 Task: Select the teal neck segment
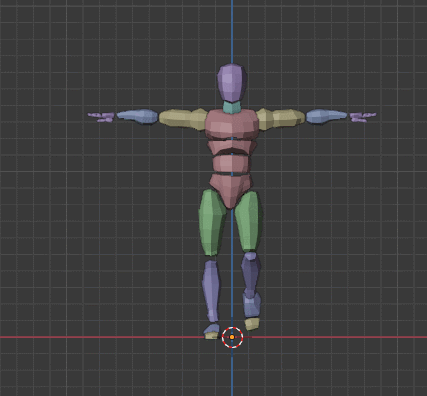232,107
